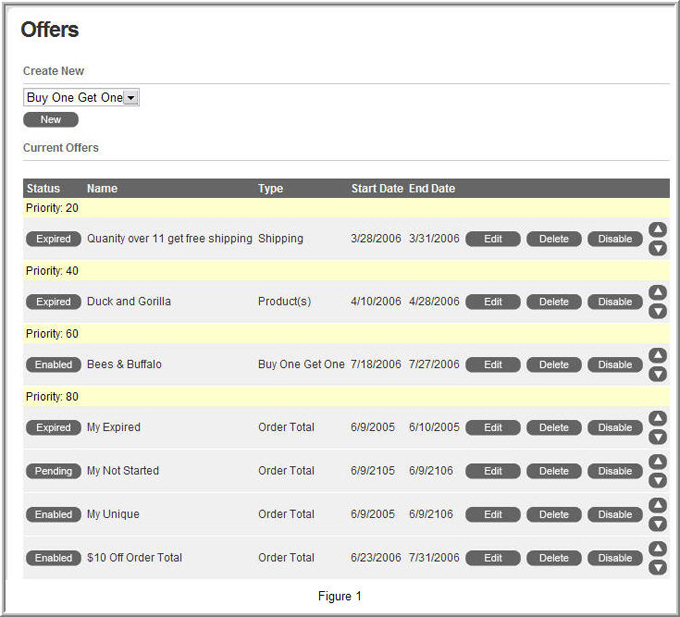Edit the Duck and Gorilla offer
This screenshot has height=617, width=680.
click(493, 302)
